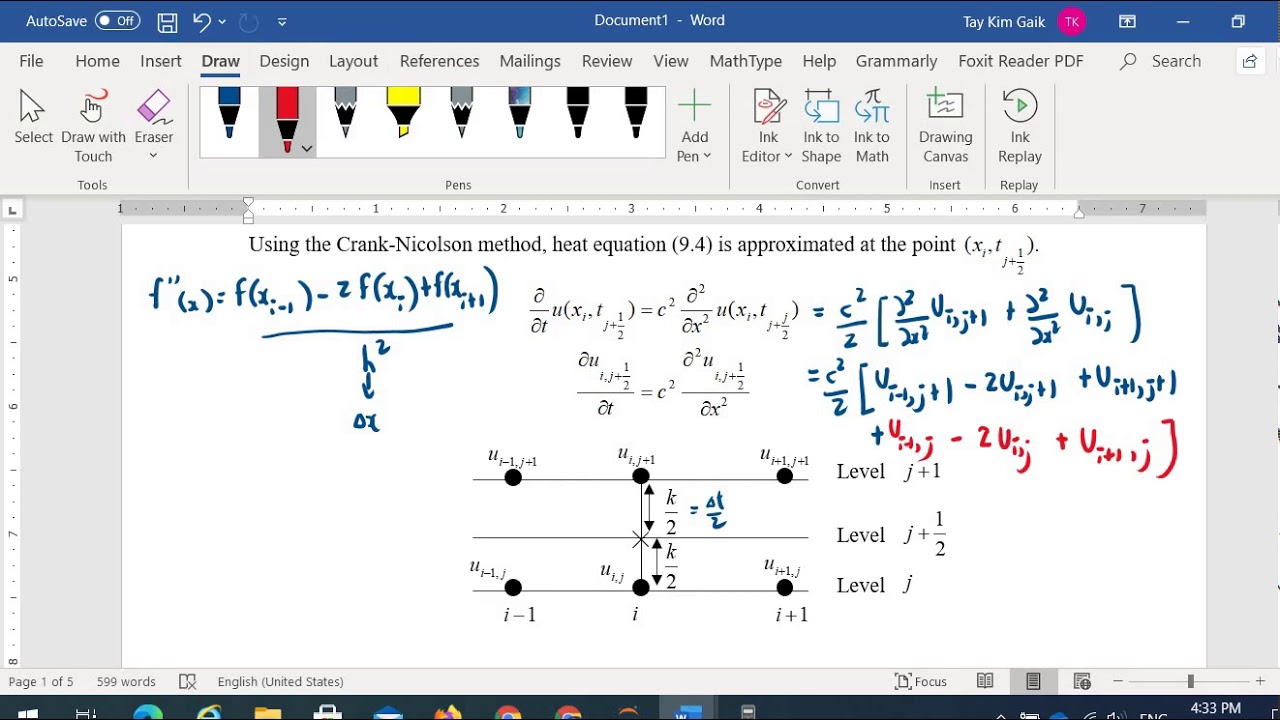Image resolution: width=1280 pixels, height=720 pixels.
Task: Open the File menu
Action: tap(31, 61)
